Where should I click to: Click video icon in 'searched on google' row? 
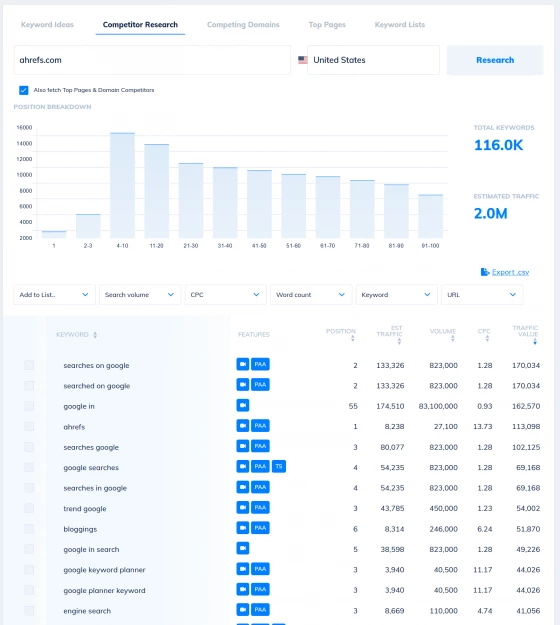(x=242, y=385)
